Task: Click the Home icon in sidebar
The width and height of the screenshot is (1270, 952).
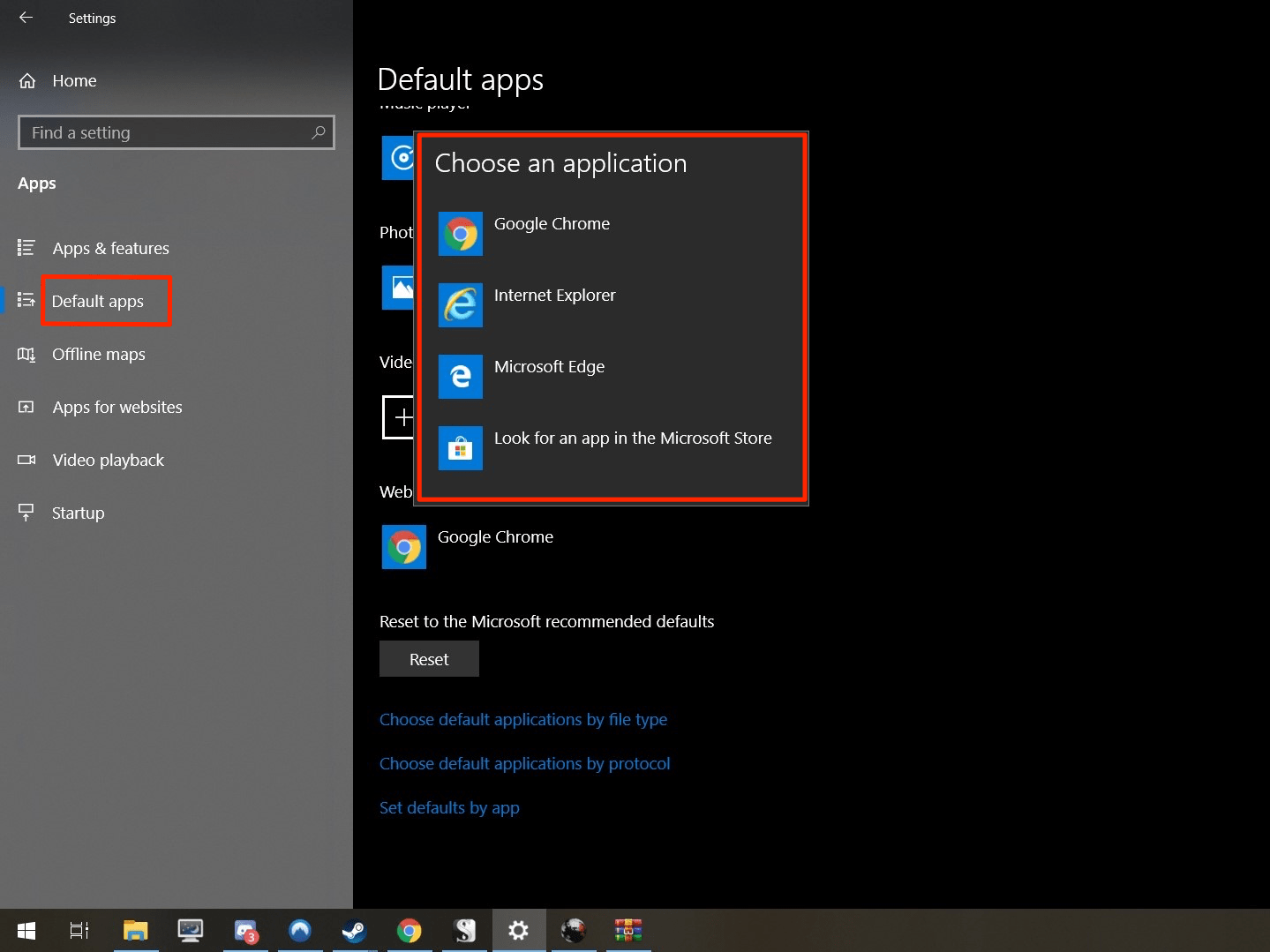Action: [x=27, y=81]
